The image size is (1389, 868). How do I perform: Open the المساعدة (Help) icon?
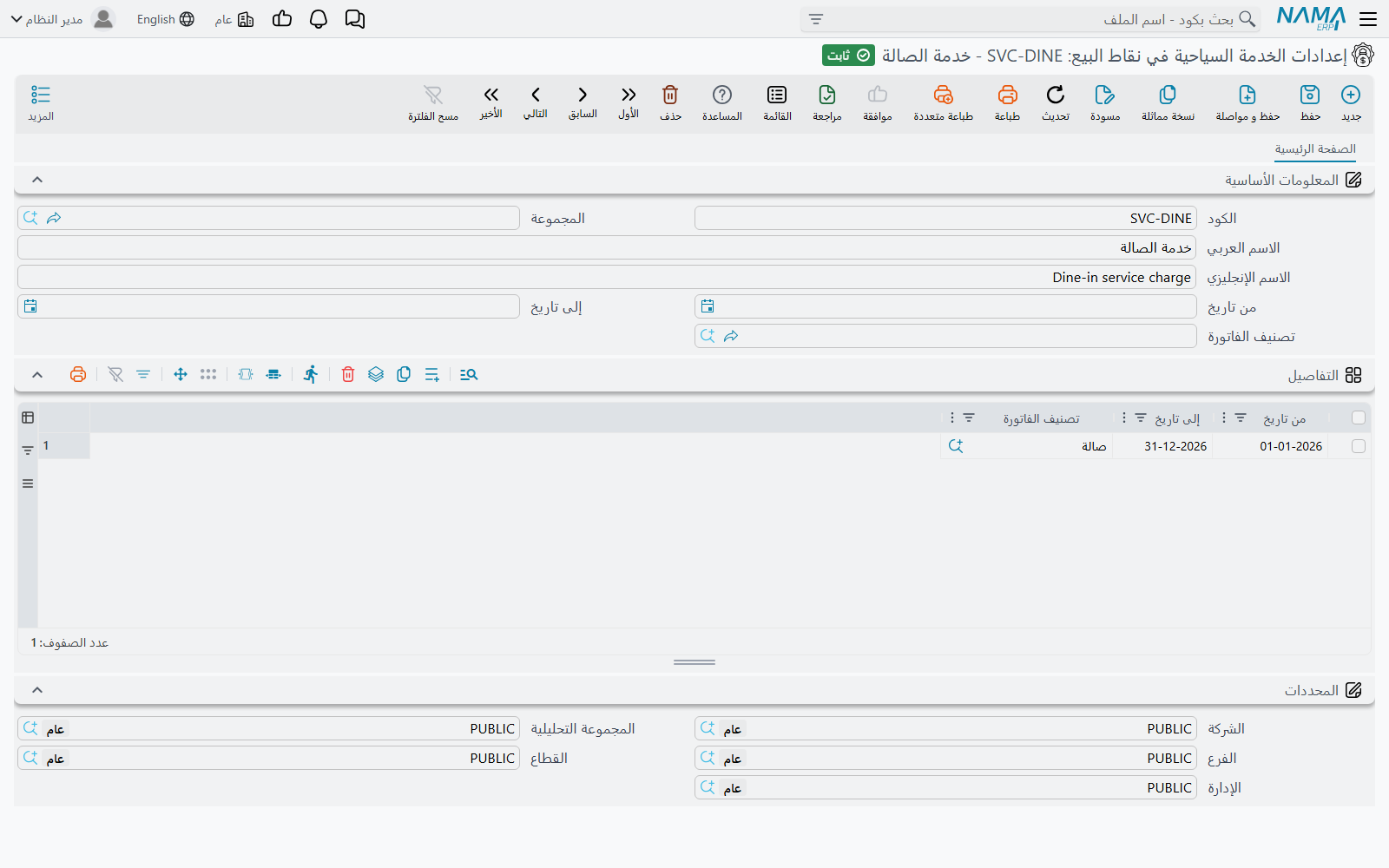[722, 95]
